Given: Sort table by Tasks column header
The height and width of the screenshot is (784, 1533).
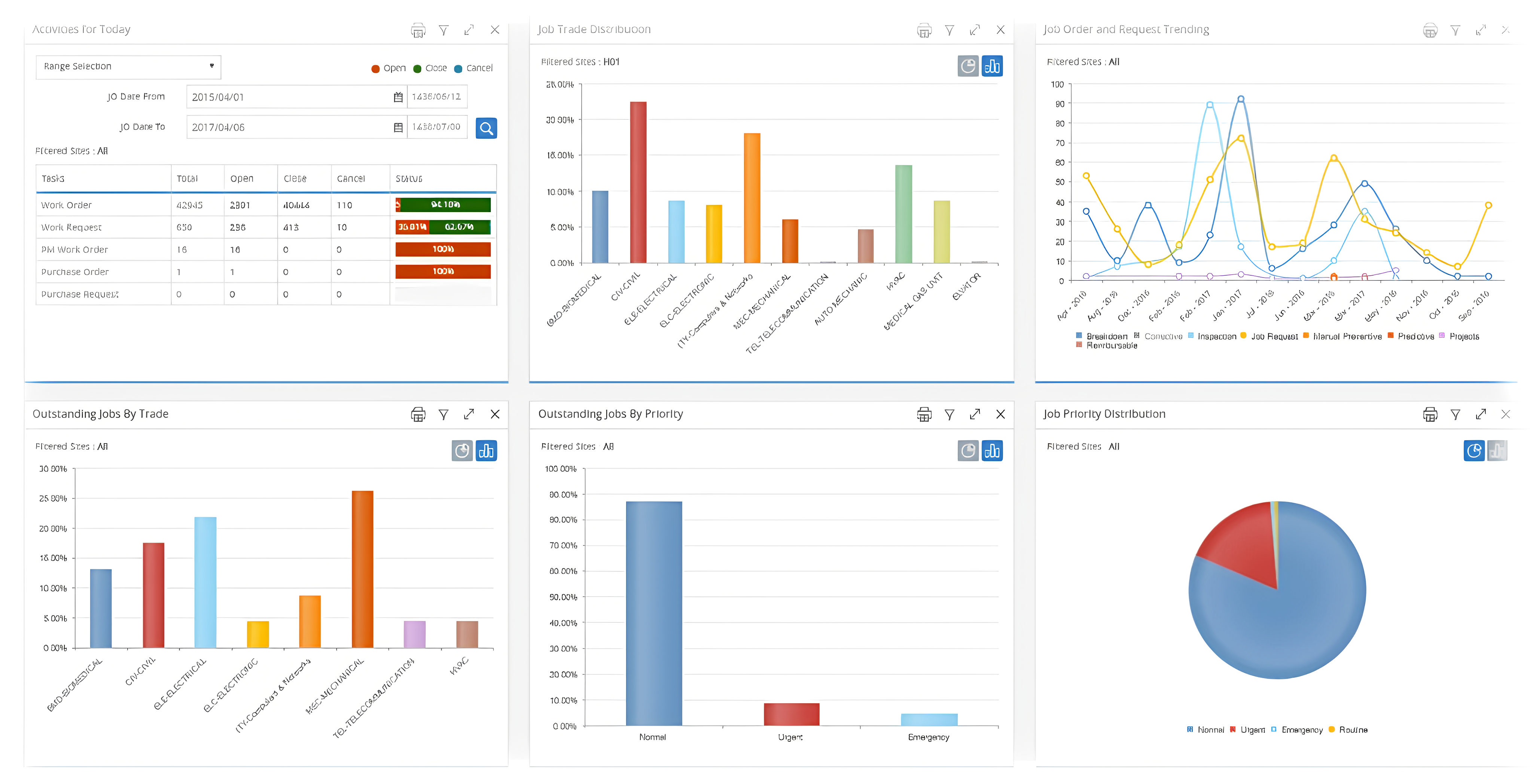Looking at the screenshot, I should click(x=53, y=178).
